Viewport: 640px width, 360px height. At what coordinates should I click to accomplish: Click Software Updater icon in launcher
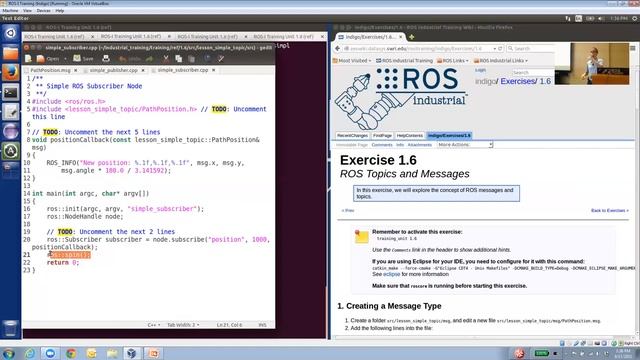point(11,151)
